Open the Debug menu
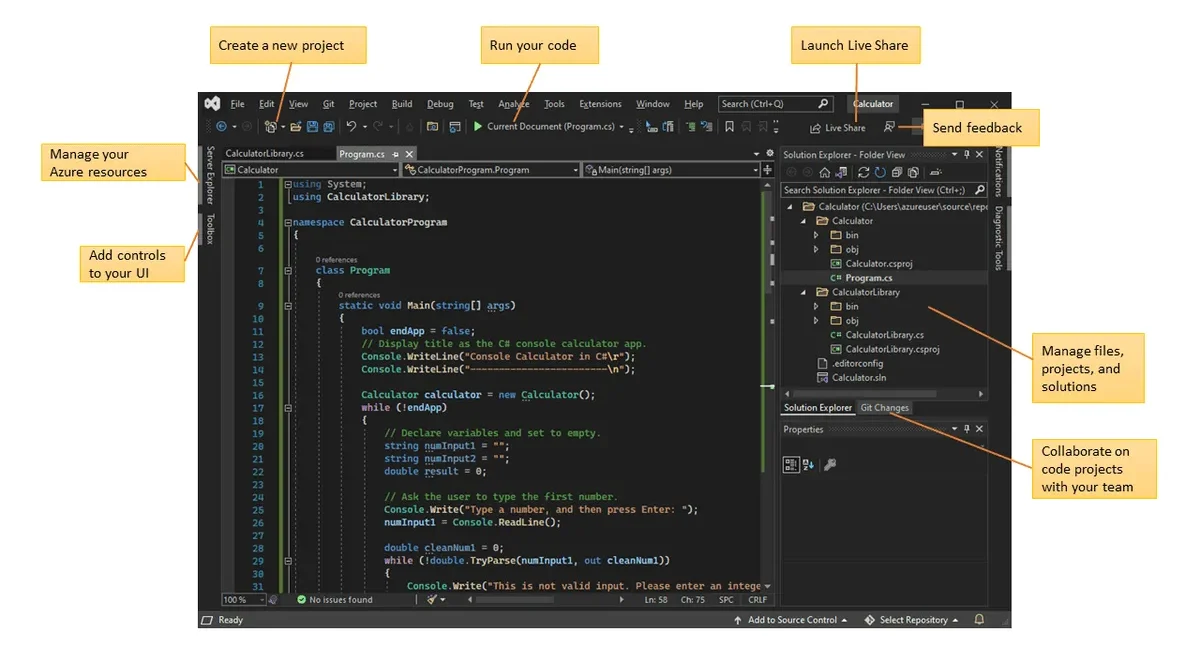 pyautogui.click(x=440, y=104)
